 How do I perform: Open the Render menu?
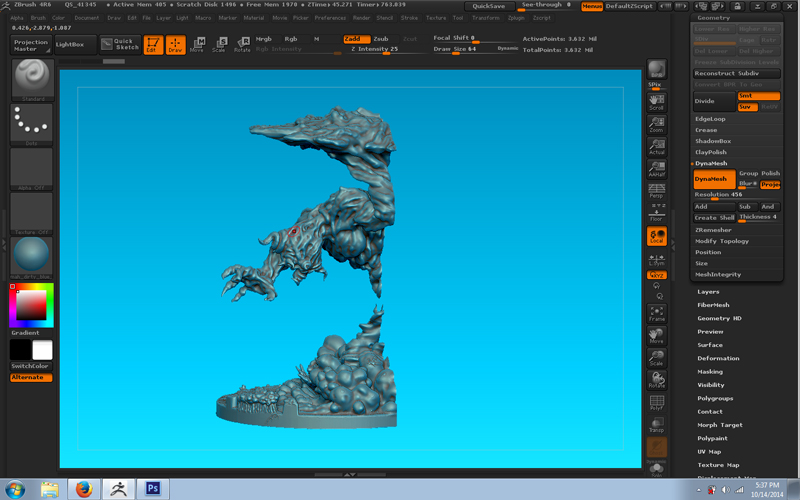click(361, 18)
